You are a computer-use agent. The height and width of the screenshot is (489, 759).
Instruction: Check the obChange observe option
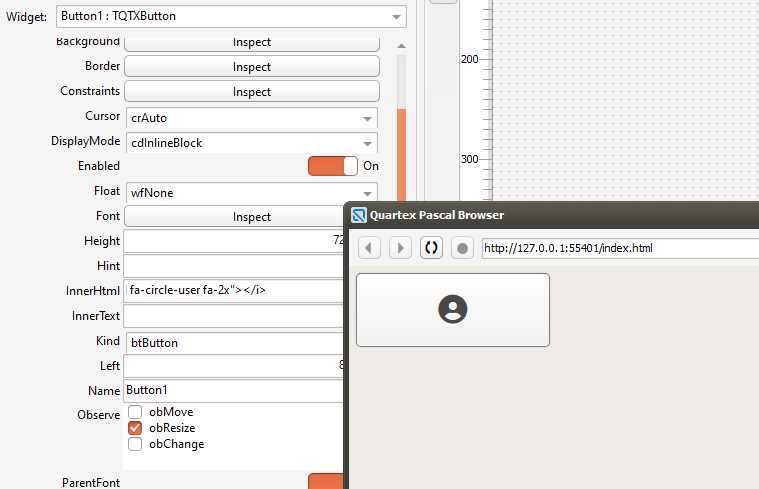click(x=136, y=444)
